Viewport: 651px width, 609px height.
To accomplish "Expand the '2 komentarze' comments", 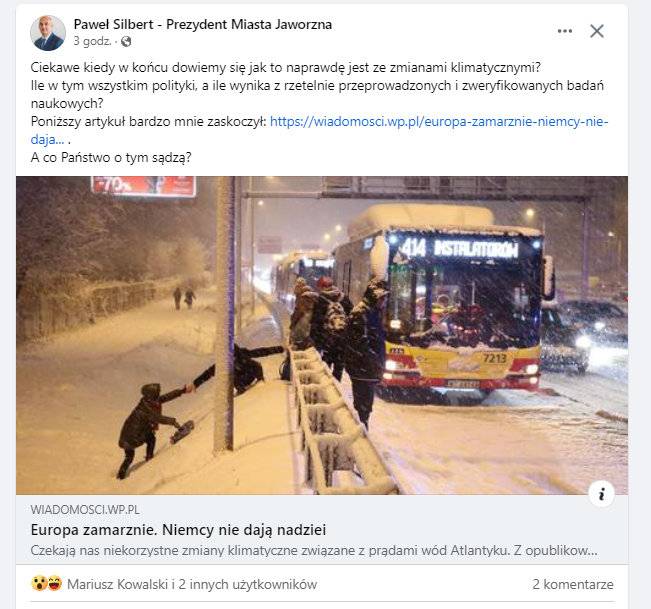I will click(573, 585).
